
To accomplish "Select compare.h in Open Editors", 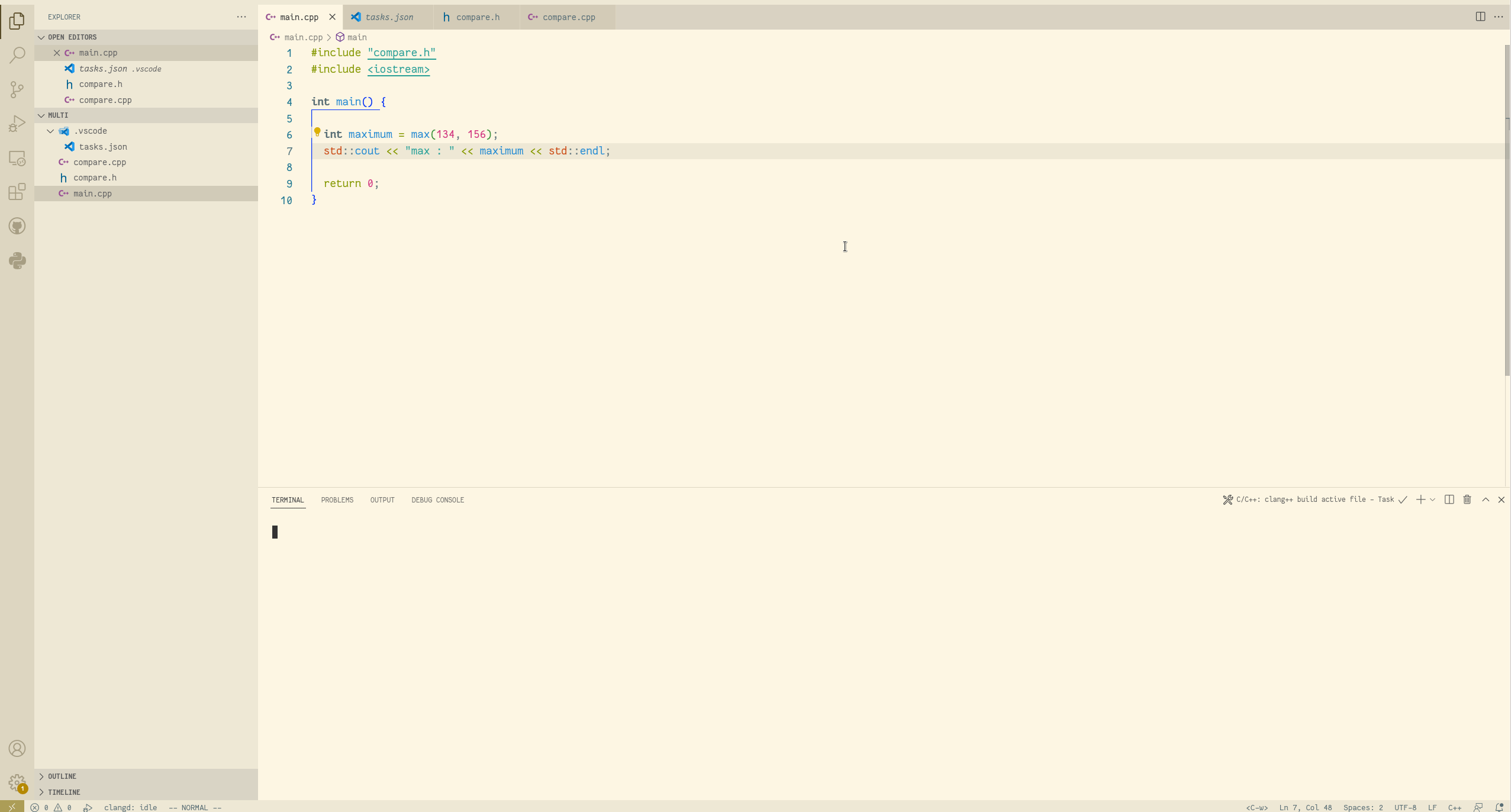I will tap(146, 84).
